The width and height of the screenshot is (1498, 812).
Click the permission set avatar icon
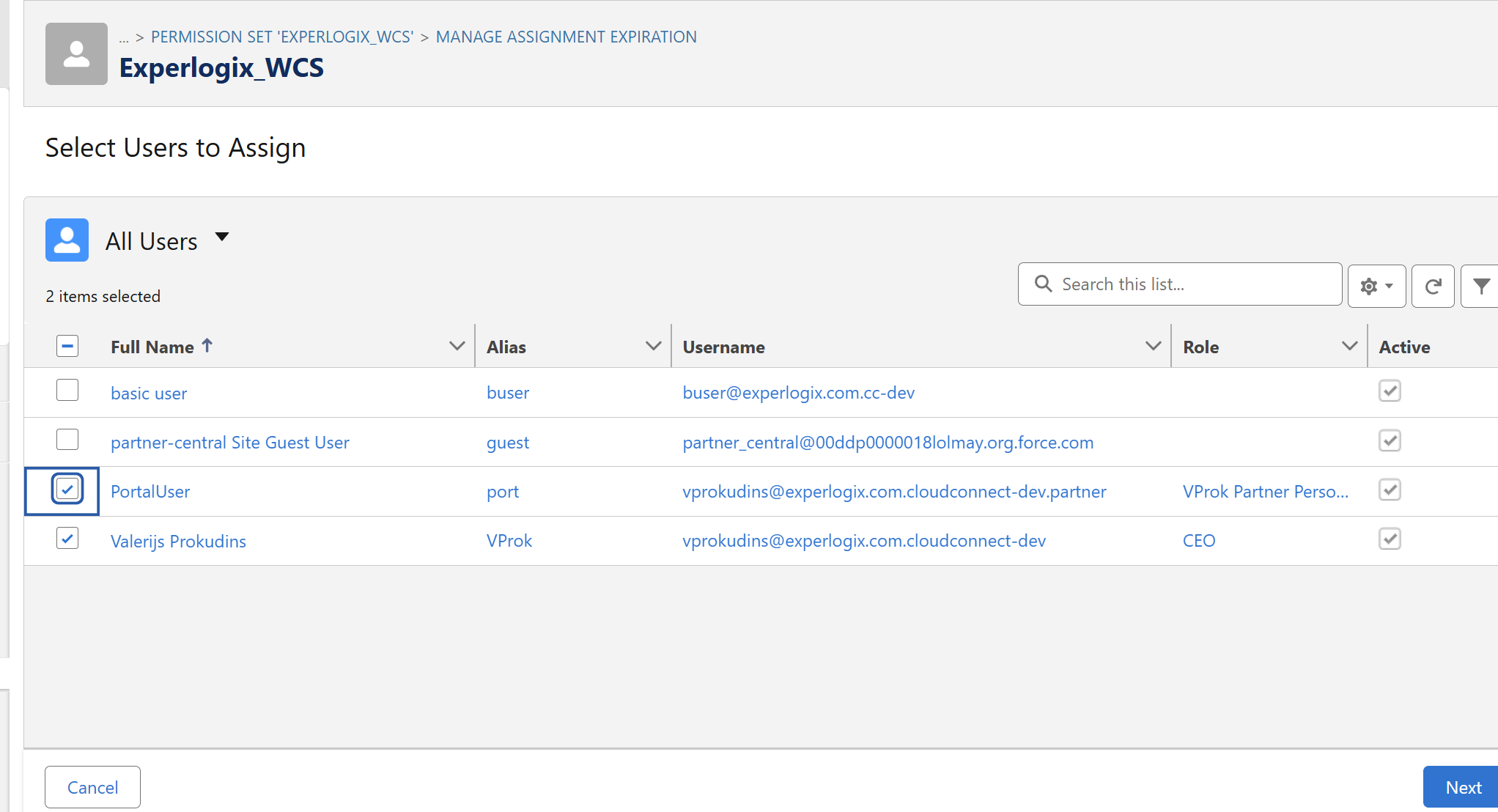[x=76, y=53]
